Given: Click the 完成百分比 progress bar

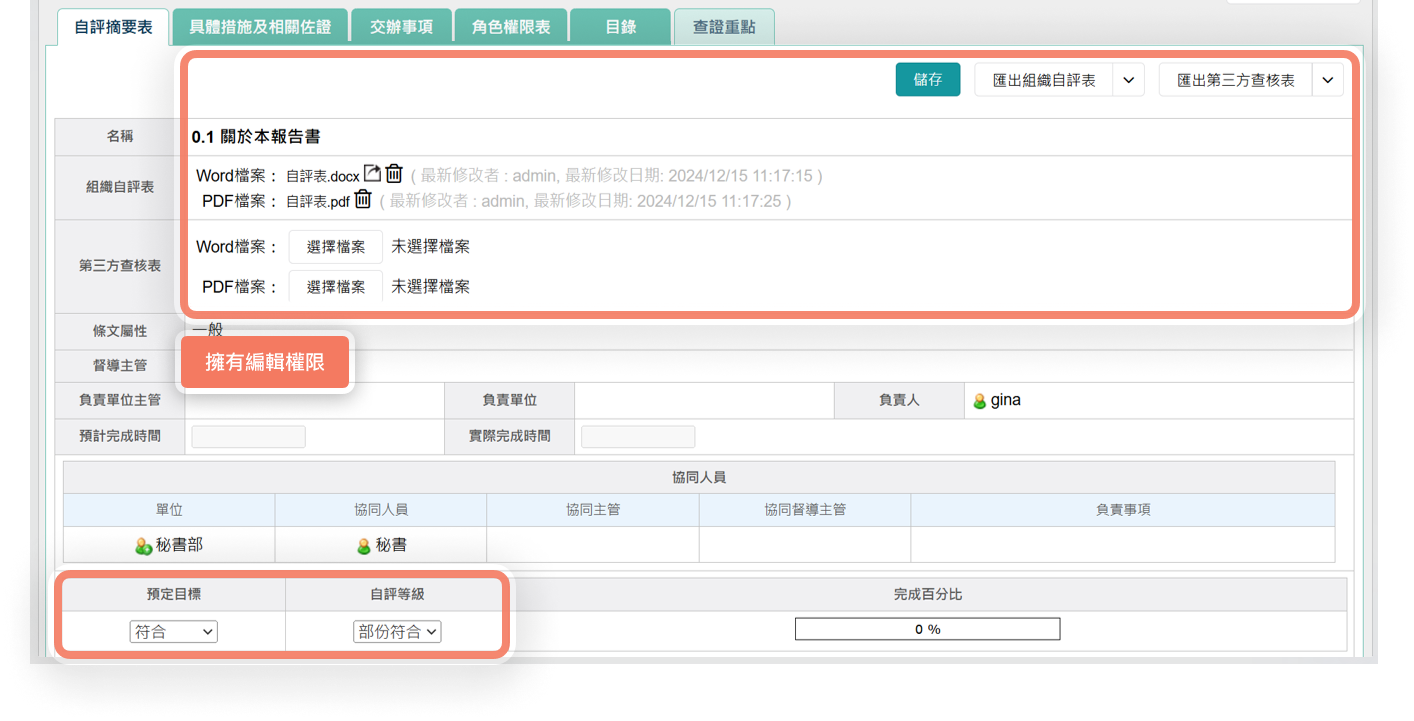Looking at the screenshot, I should (927, 629).
